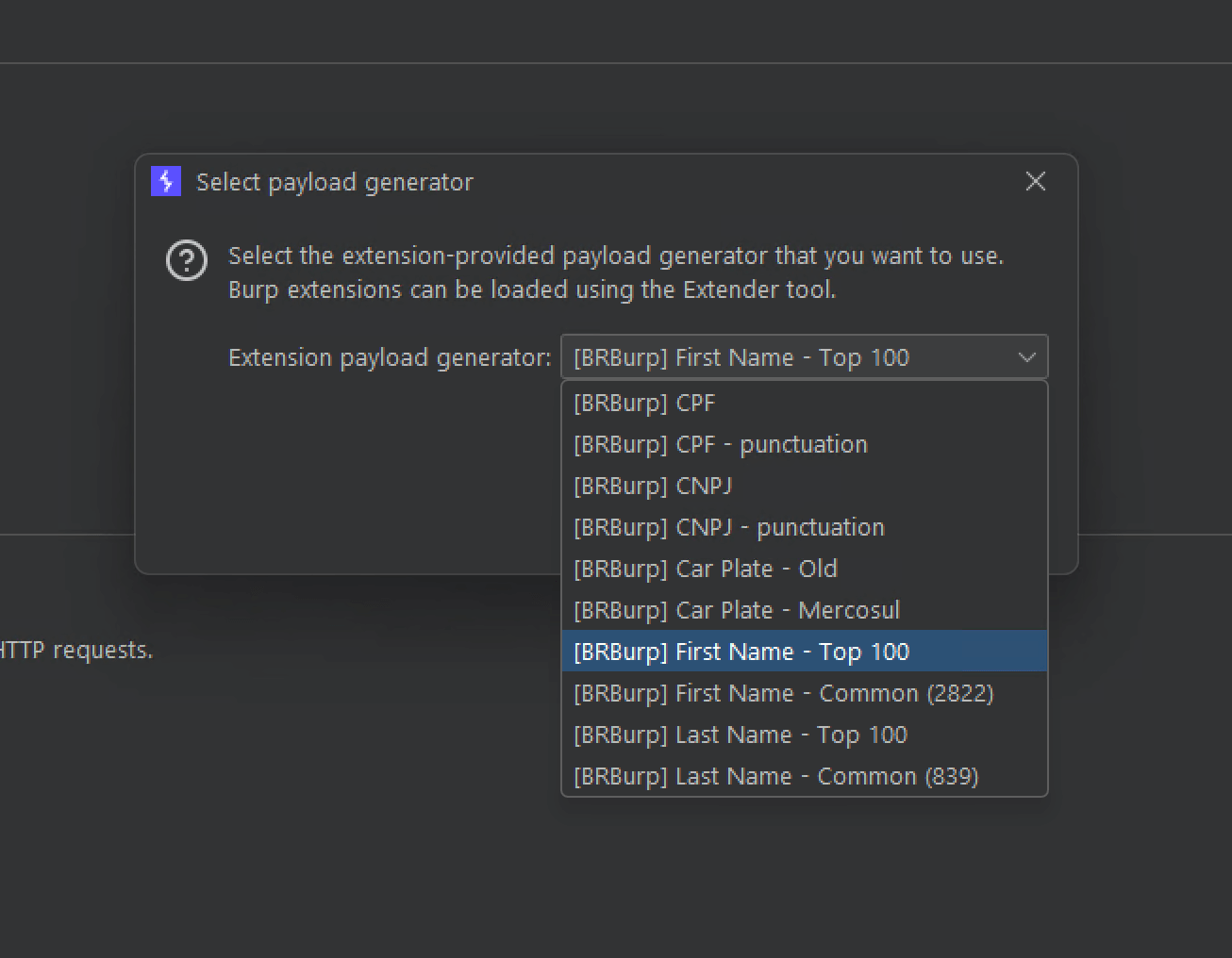This screenshot has width=1232, height=958.
Task: Pick First Name - Common (2822) generator
Action: pos(804,693)
